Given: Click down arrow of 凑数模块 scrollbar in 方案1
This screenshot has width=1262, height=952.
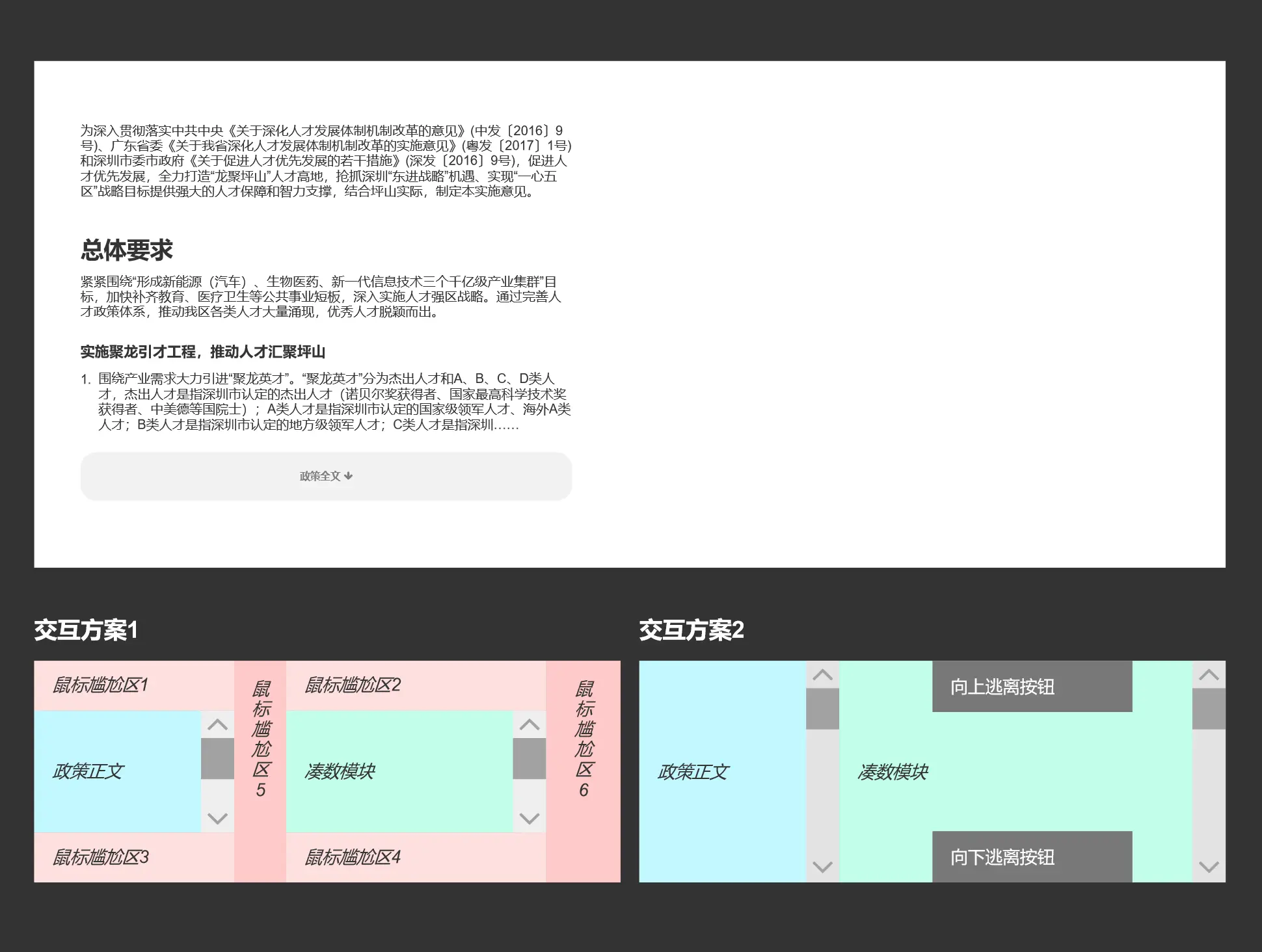Looking at the screenshot, I should [529, 818].
